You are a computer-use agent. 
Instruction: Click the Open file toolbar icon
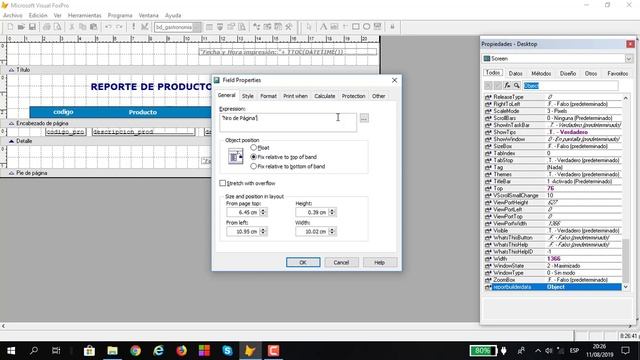pos(21,27)
